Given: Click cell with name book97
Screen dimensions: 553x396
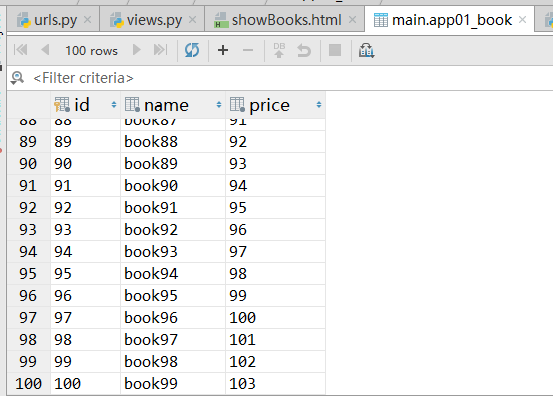Looking at the screenshot, I should click(173, 340).
